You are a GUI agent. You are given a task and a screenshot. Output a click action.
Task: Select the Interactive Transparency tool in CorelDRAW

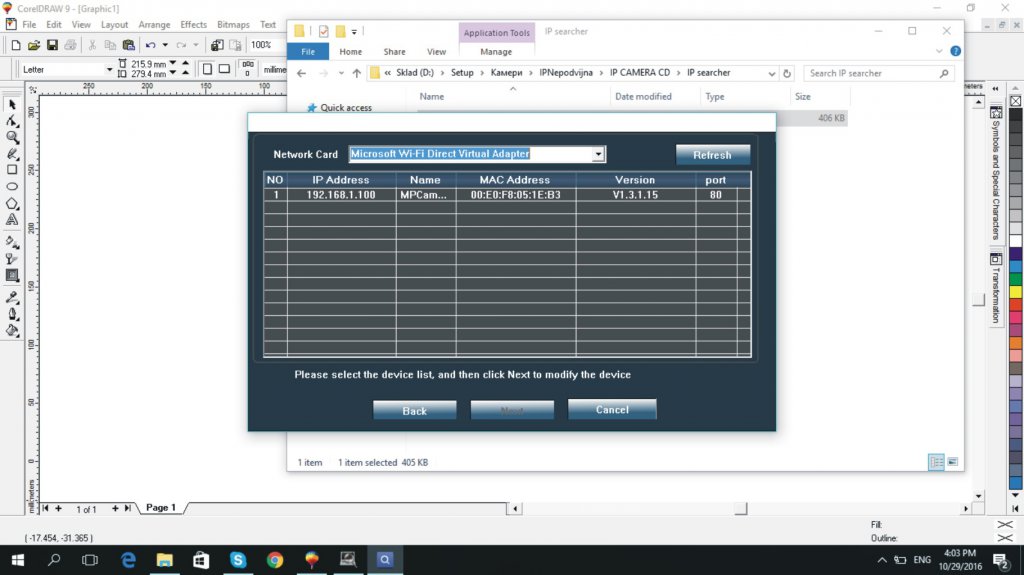[12, 259]
